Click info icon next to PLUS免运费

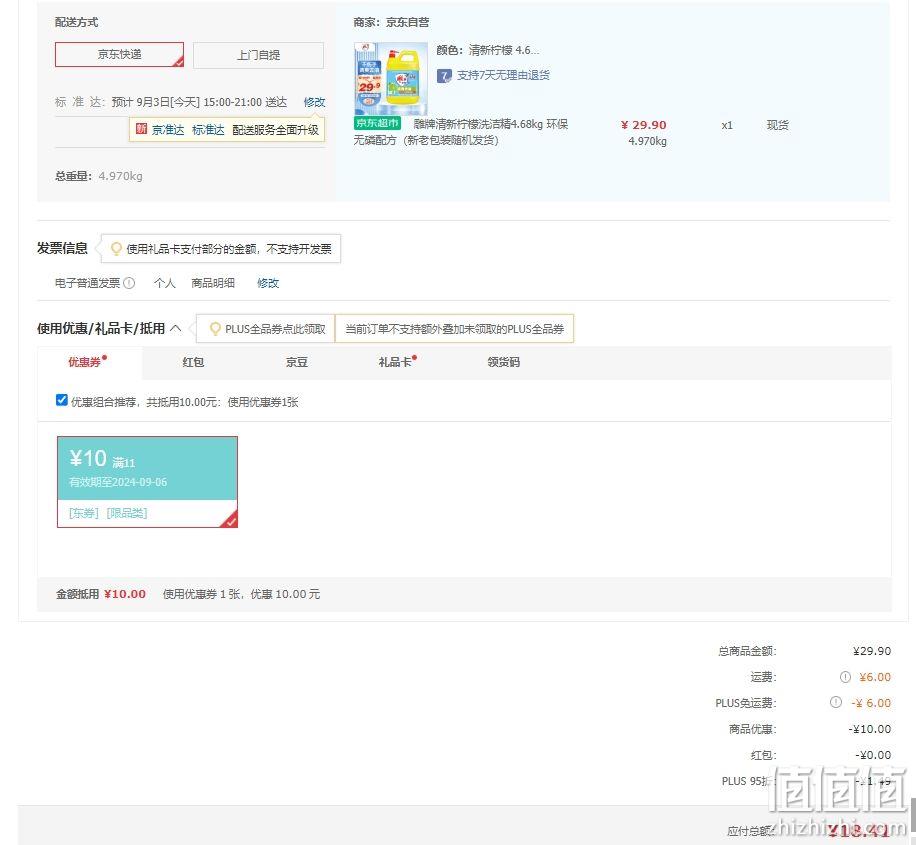tap(836, 702)
